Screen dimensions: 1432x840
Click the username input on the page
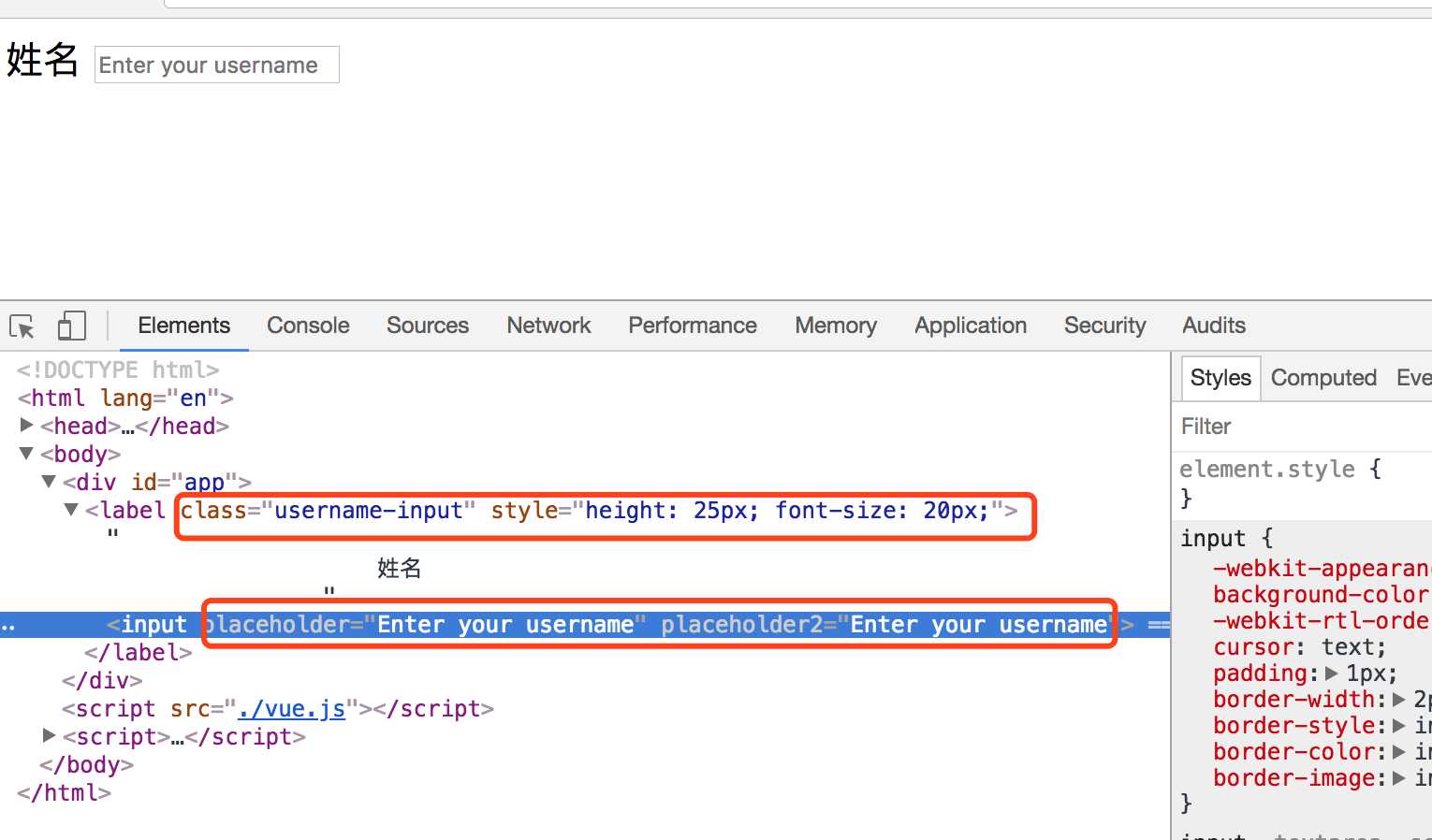(216, 65)
